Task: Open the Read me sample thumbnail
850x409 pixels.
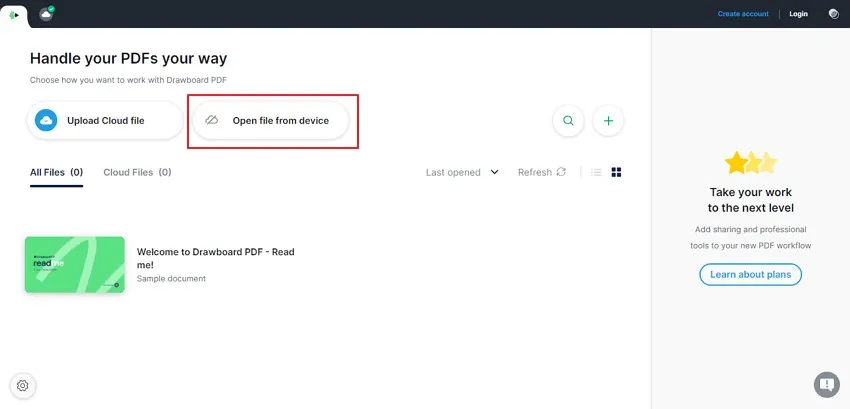Action: [75, 265]
